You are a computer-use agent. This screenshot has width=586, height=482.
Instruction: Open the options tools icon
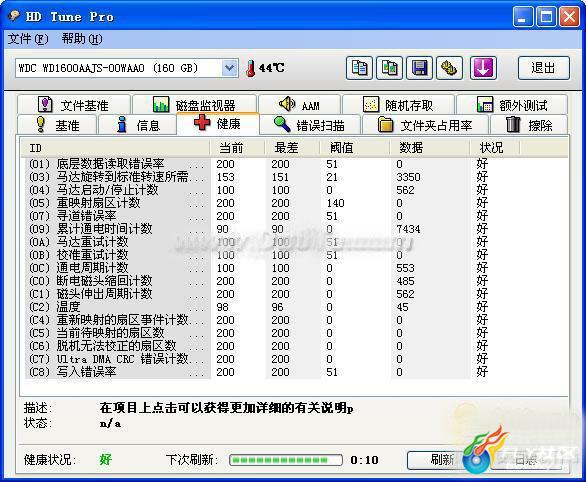click(450, 68)
